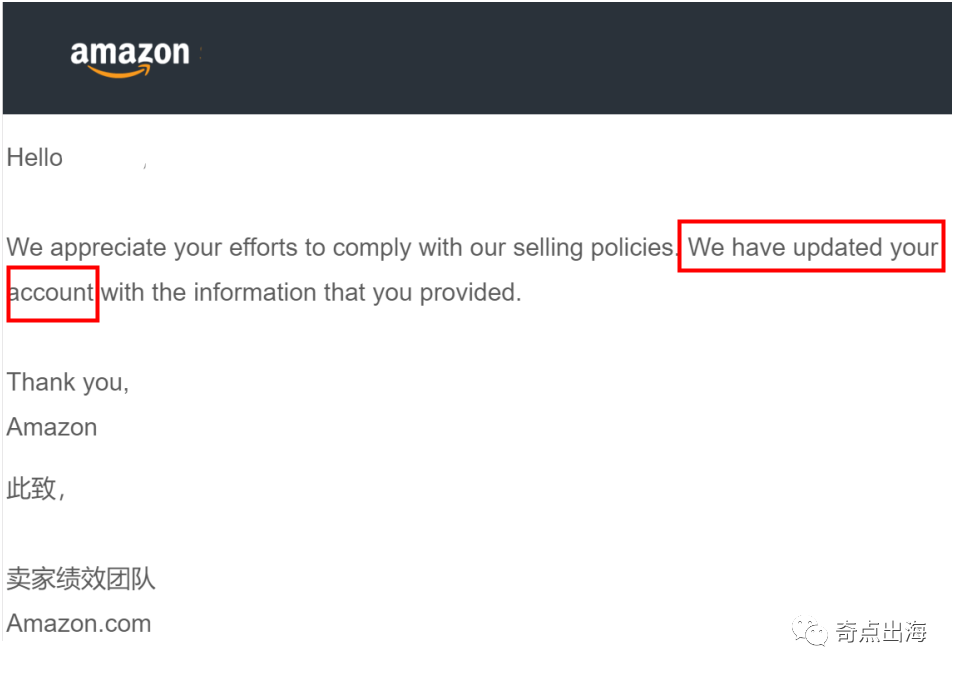This screenshot has height=673, width=957.
Task: Click the phrase "selling policies"
Action: (x=594, y=248)
